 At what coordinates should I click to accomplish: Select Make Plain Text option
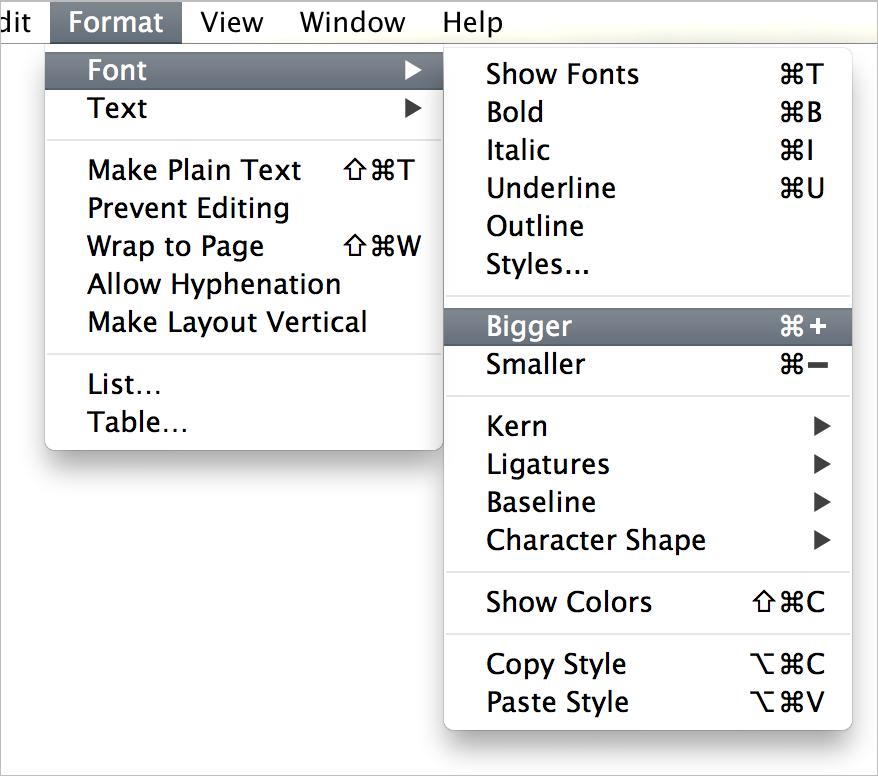[x=244, y=170]
